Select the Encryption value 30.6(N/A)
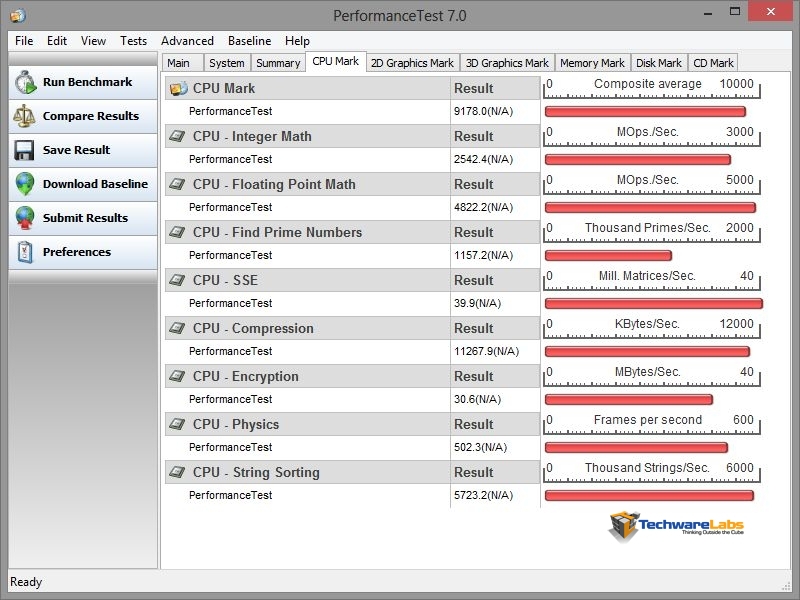Viewport: 800px width, 600px height. [x=478, y=399]
